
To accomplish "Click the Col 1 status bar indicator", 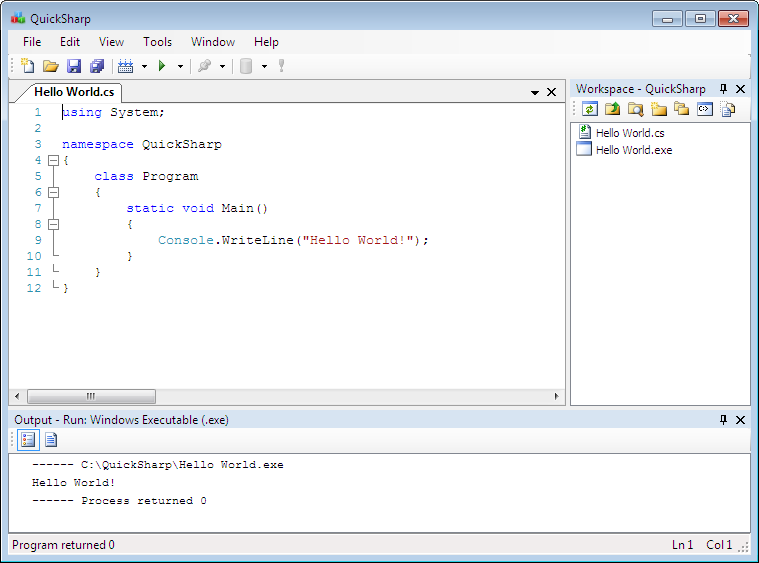I will point(719,545).
